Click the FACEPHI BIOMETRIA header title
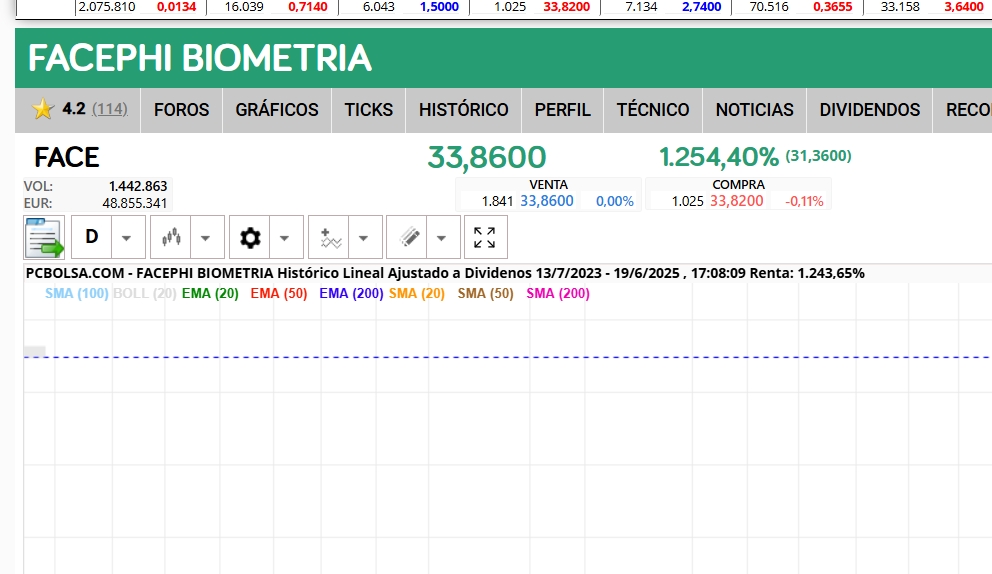Viewport: 992px width, 574px height. click(x=200, y=58)
